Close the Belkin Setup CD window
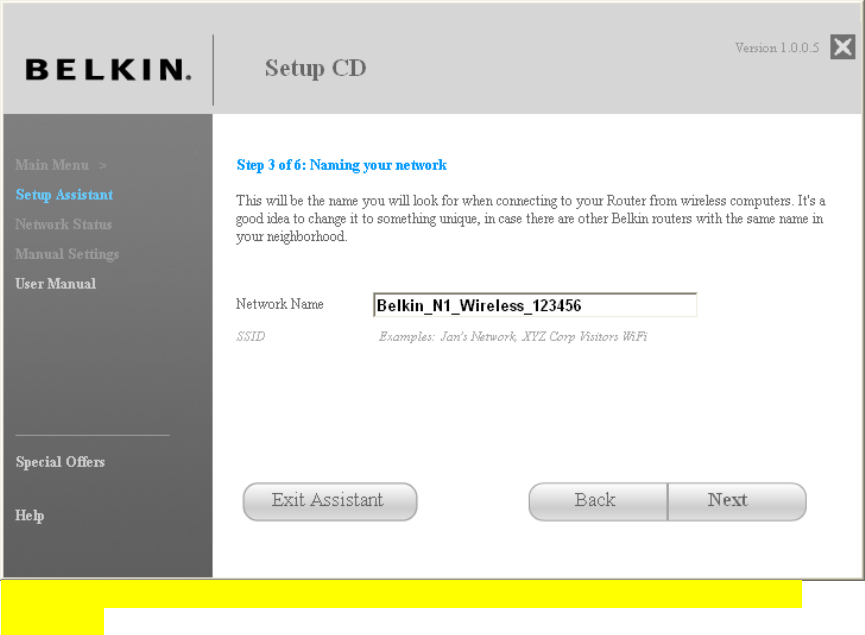The height and width of the screenshot is (635, 865). point(842,47)
